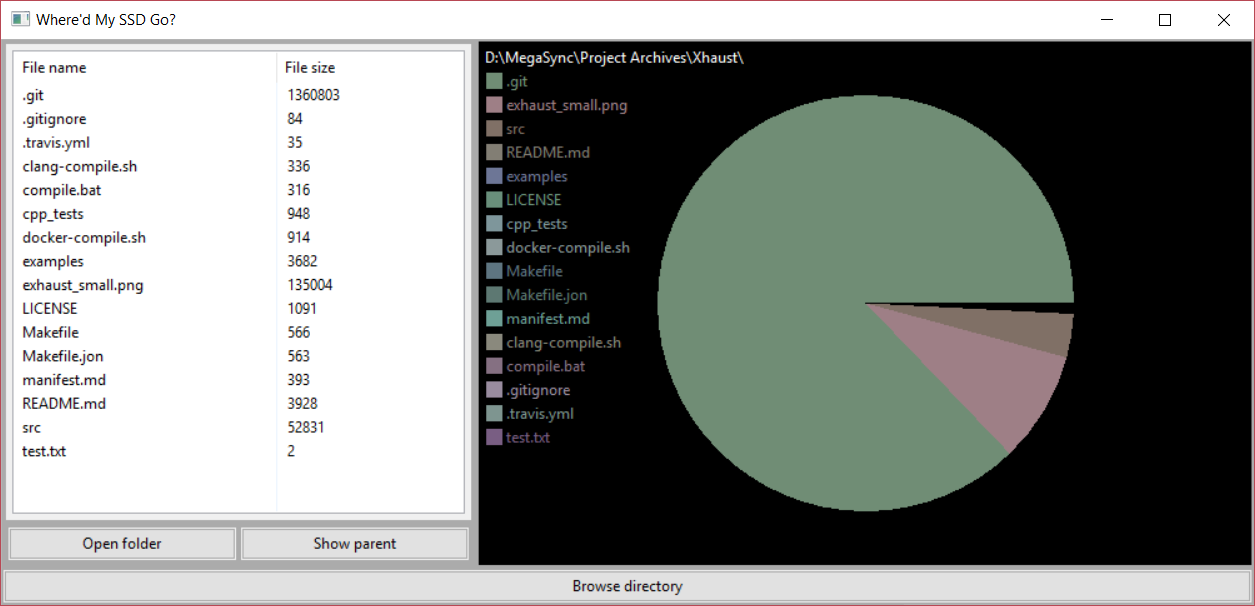Maximize the application window
The width and height of the screenshot is (1255, 606).
tap(1164, 20)
